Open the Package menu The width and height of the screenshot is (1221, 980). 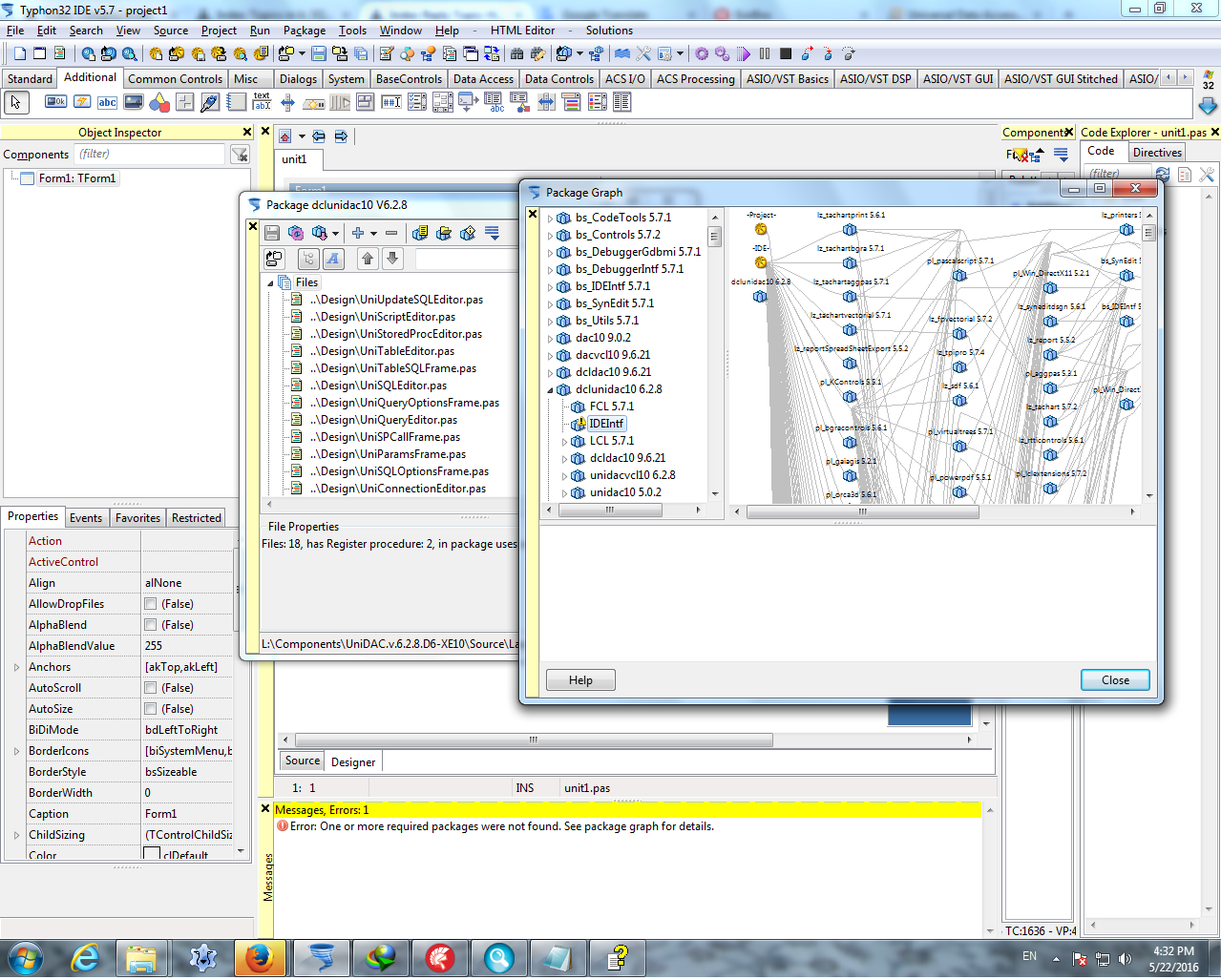click(x=305, y=31)
